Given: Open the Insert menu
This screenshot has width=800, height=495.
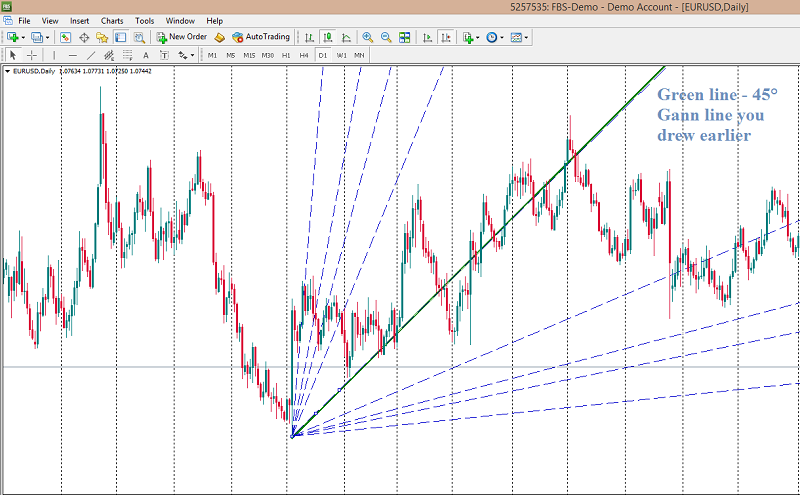Looking at the screenshot, I should [x=79, y=20].
